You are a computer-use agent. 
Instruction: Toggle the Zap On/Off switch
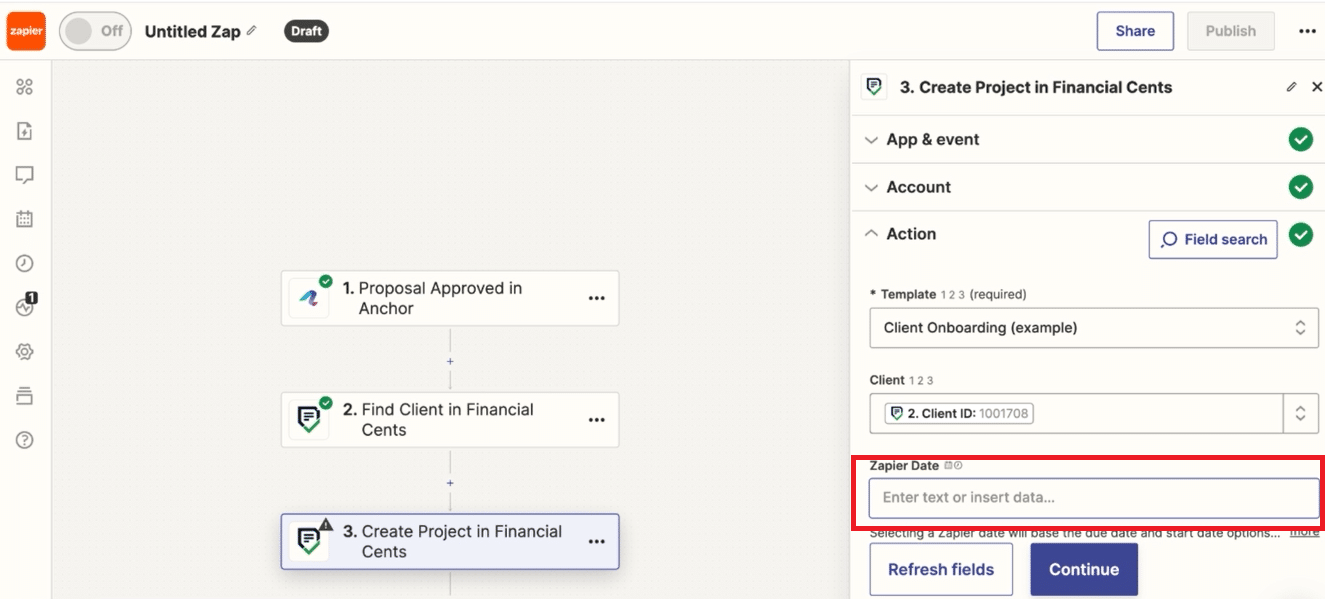[x=95, y=31]
